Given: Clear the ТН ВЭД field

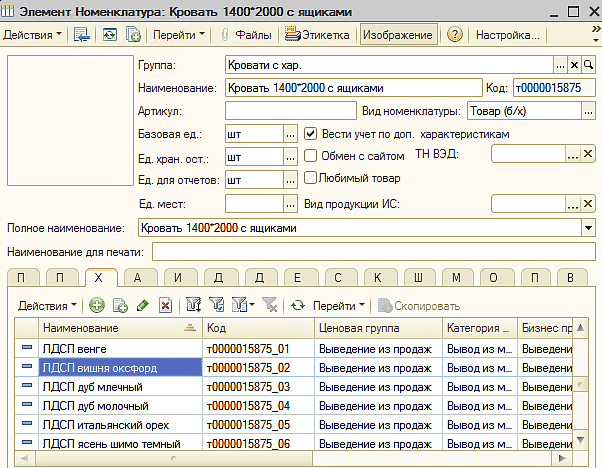Looking at the screenshot, I should pyautogui.click(x=588, y=154).
